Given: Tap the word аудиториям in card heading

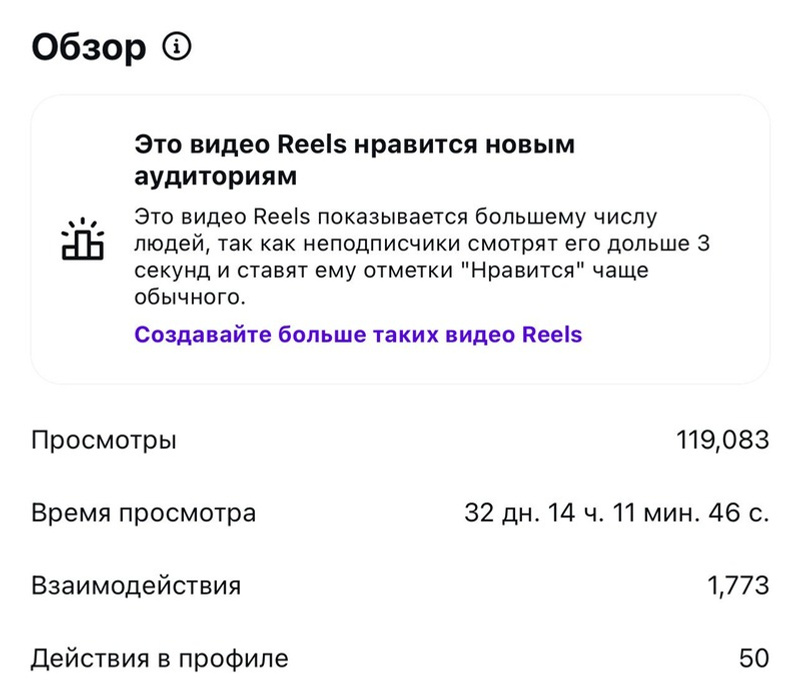Looking at the screenshot, I should [215, 177].
